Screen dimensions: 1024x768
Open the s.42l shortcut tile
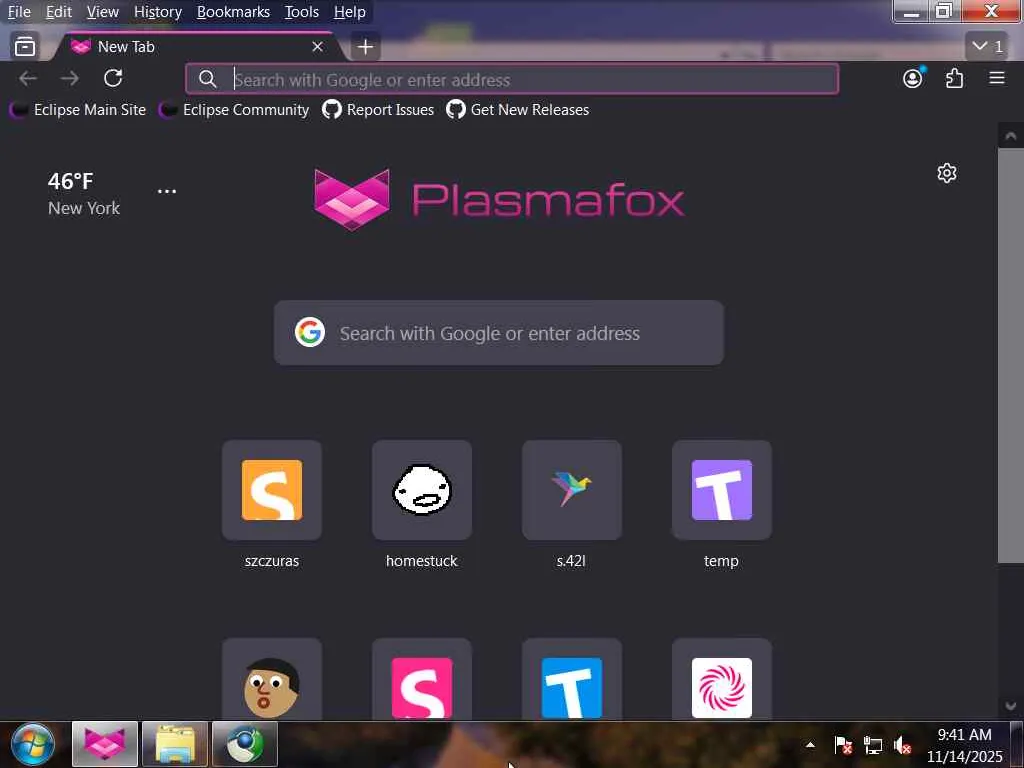tap(571, 504)
